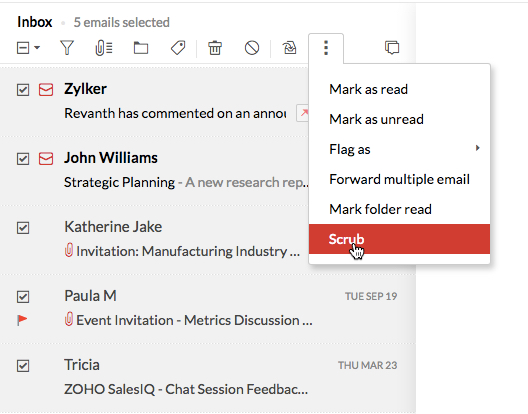The image size is (528, 414).
Task: Click the red flag on Paula M email
Action: tap(22, 320)
